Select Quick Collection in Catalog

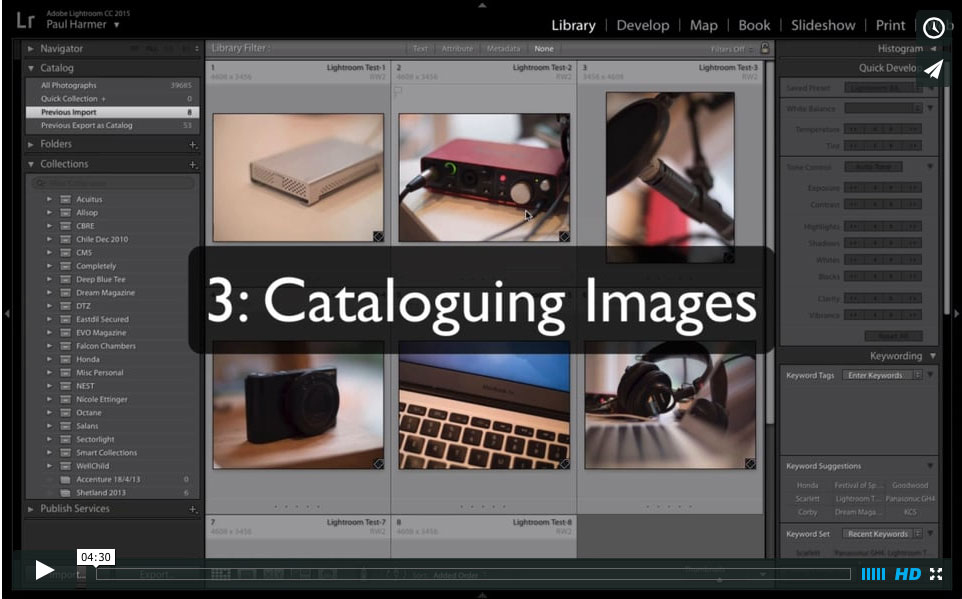[112, 99]
